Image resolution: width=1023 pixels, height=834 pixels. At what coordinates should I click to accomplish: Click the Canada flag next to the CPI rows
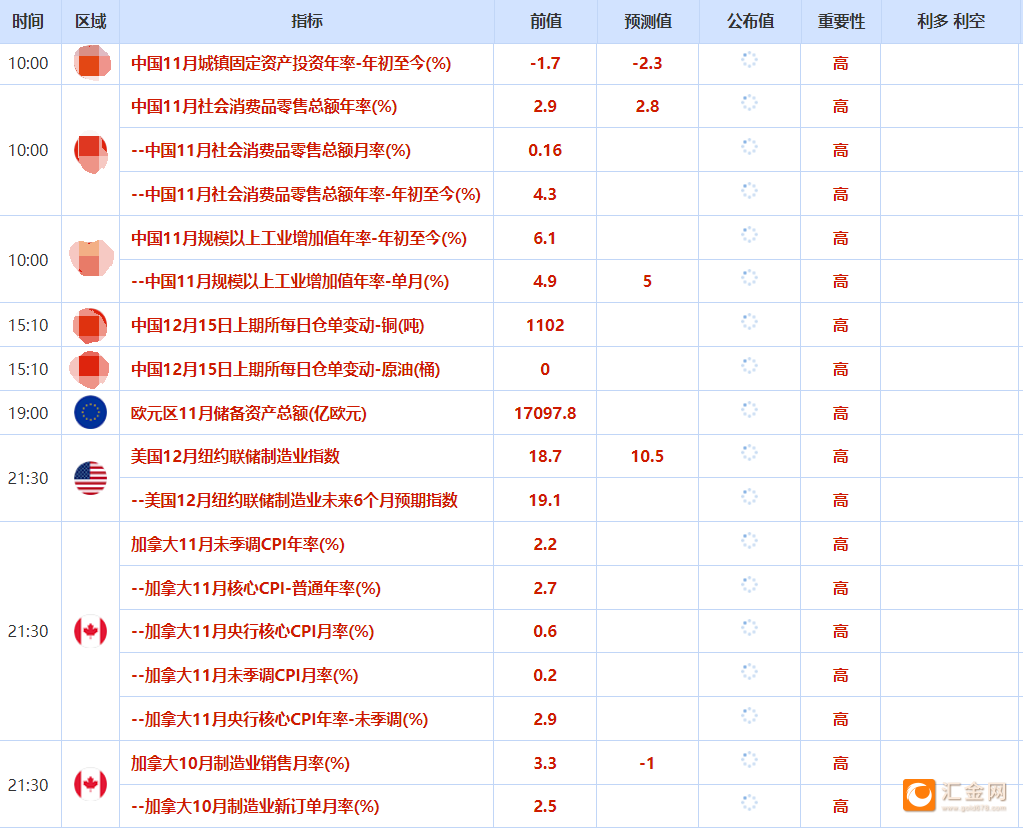(89, 631)
